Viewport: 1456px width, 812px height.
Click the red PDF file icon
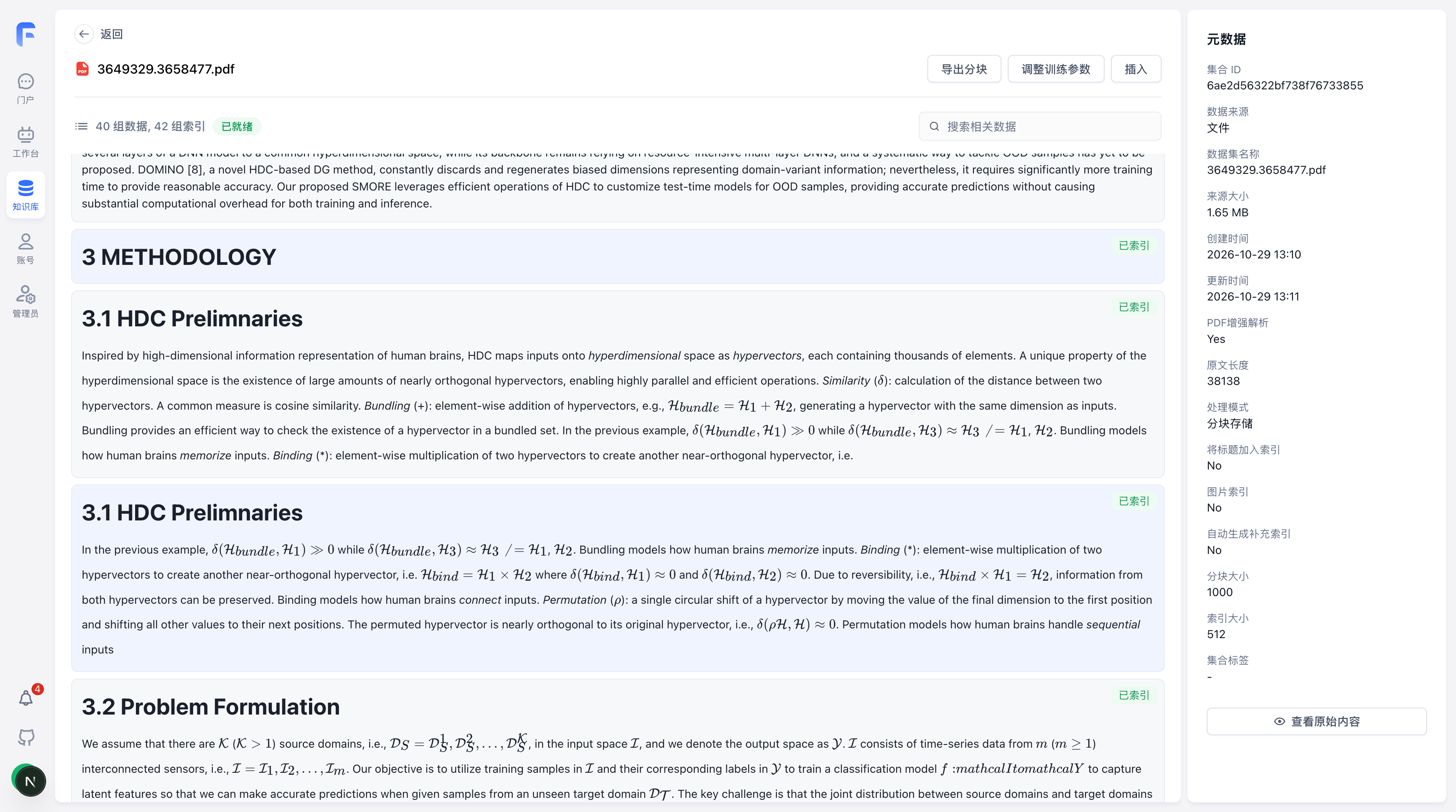[83, 69]
